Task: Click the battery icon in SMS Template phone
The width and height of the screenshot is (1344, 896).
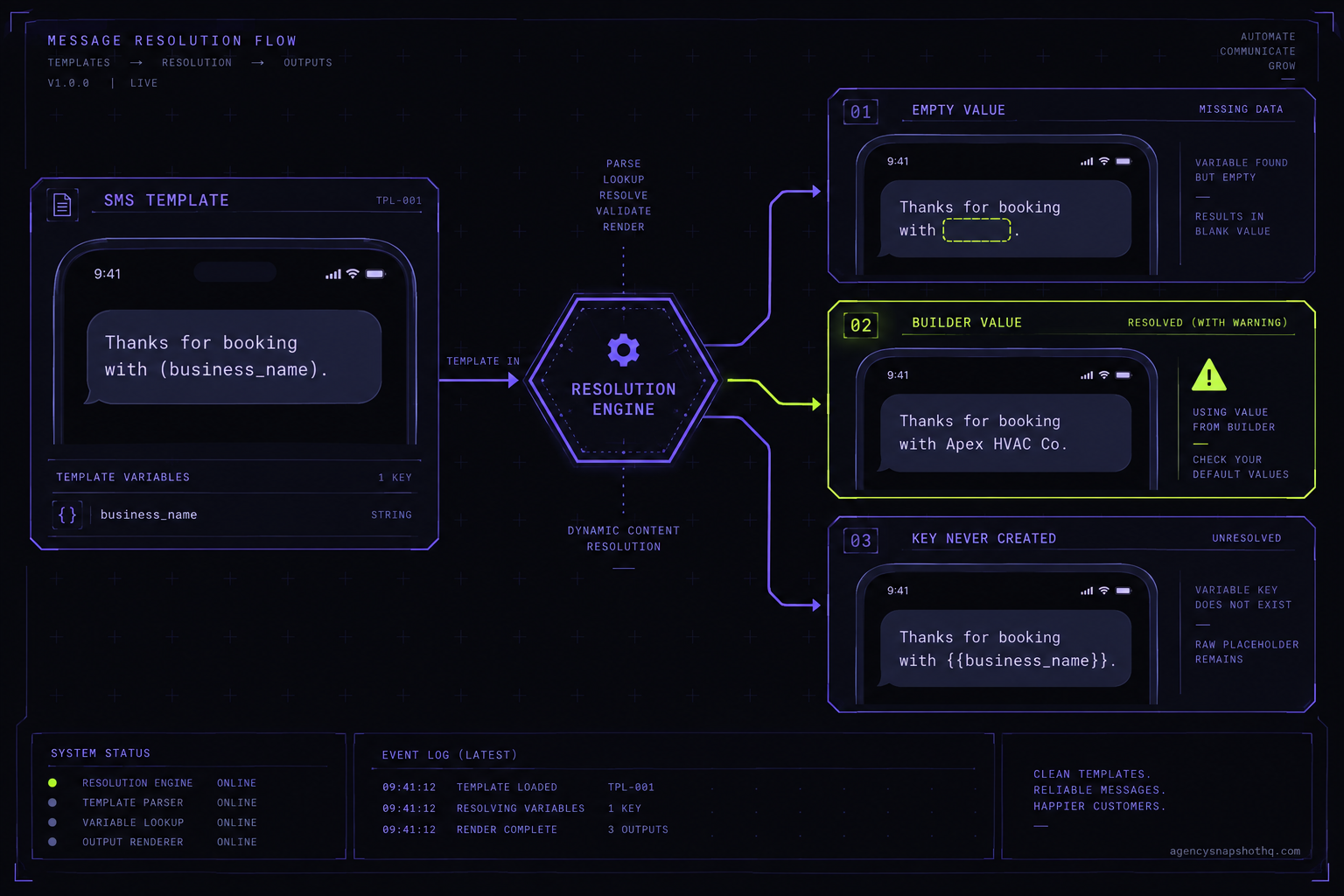Action: (x=375, y=274)
